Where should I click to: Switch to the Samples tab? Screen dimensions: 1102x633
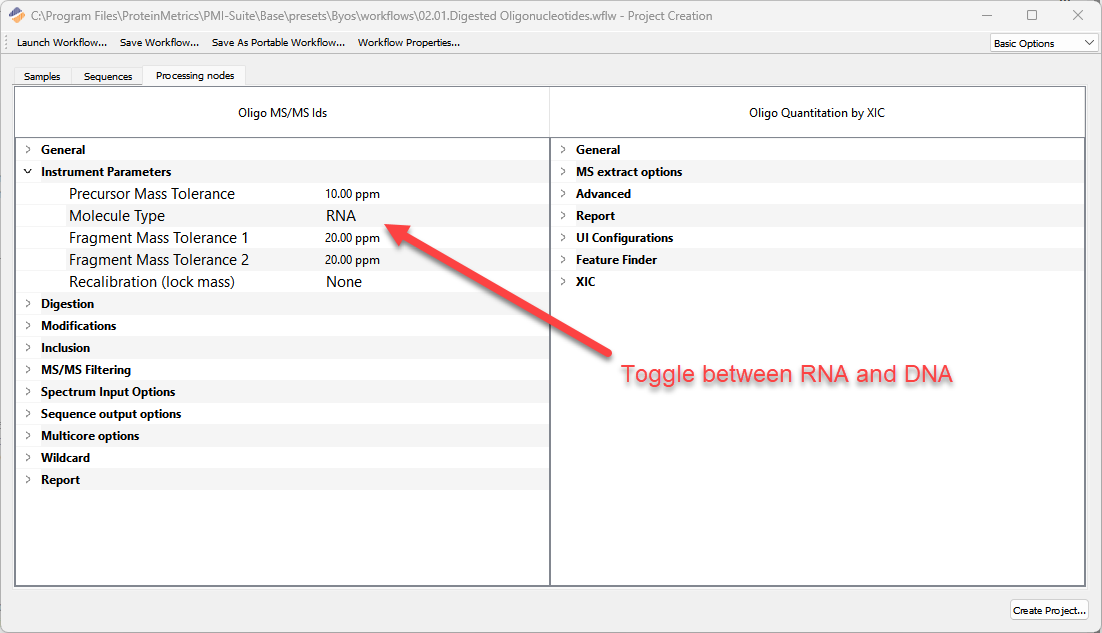tap(42, 77)
